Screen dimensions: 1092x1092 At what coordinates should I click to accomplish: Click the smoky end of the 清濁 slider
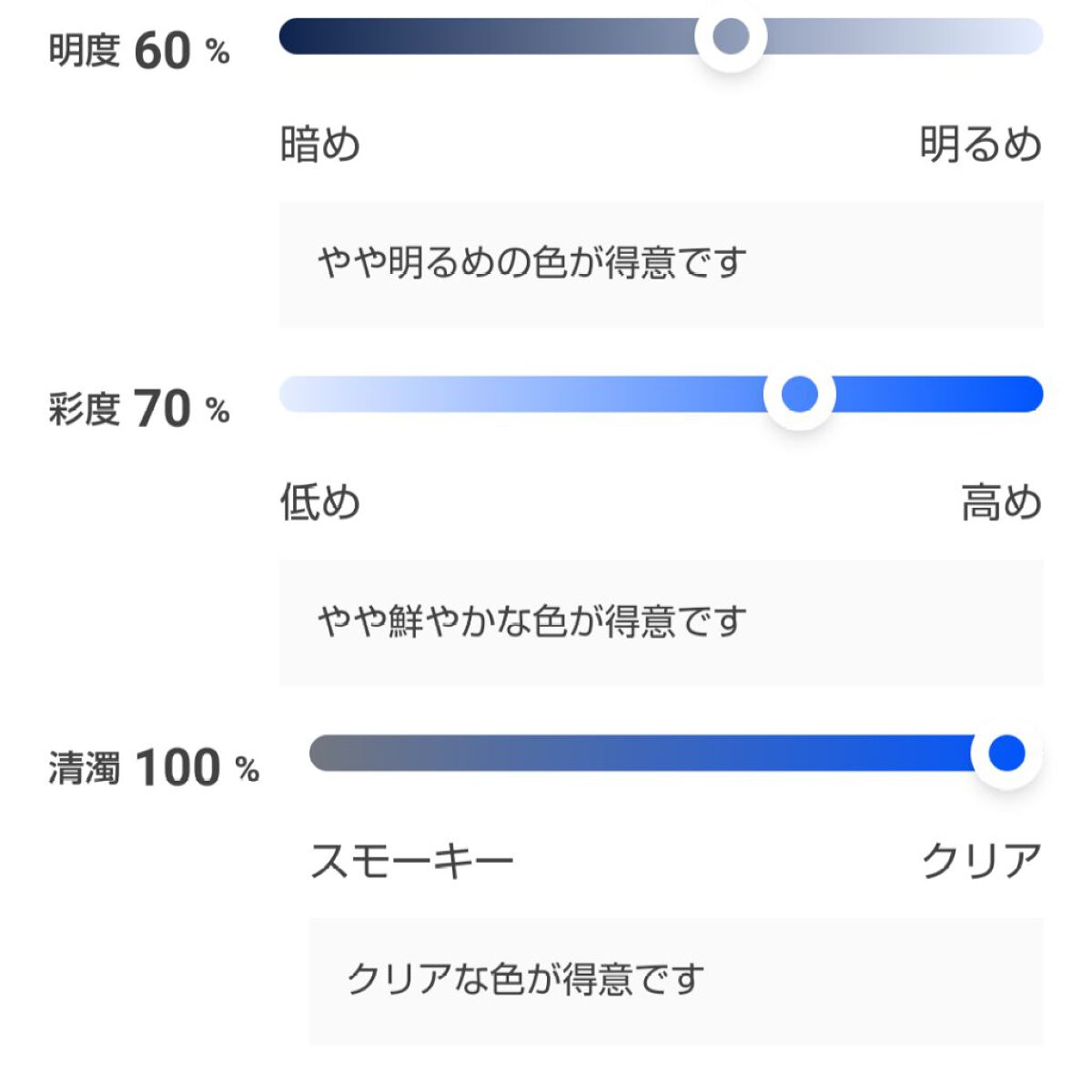click(332, 753)
